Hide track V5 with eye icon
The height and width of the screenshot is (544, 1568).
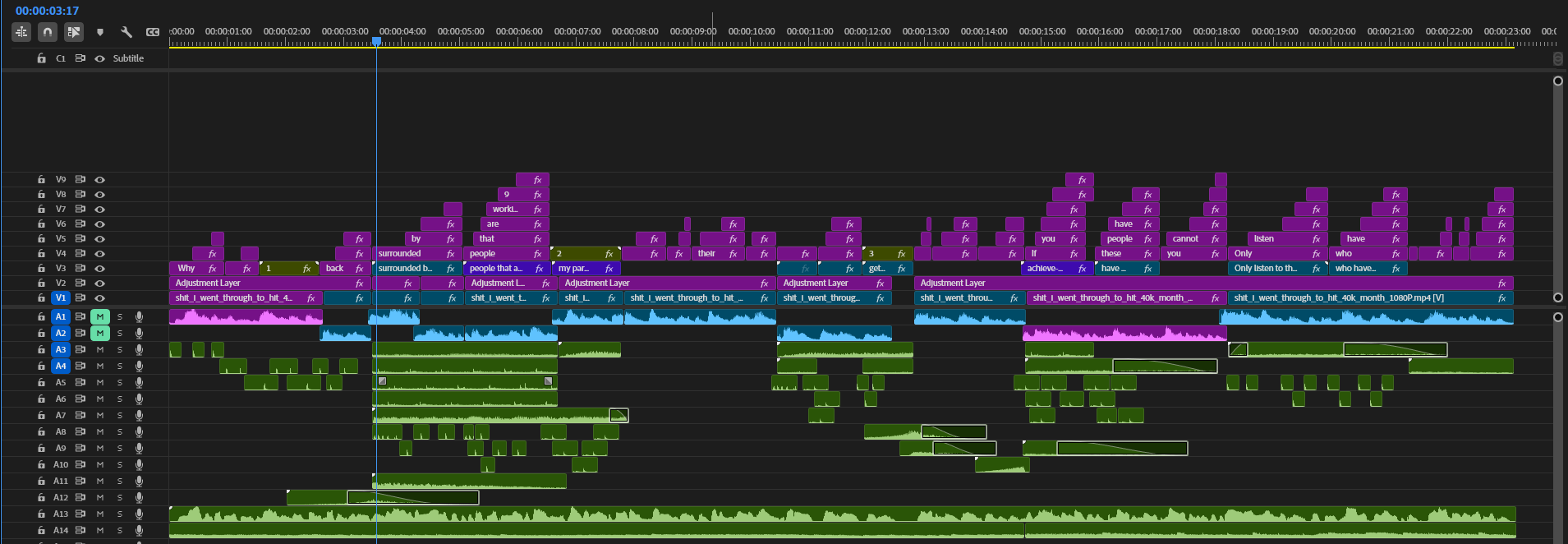coord(99,238)
